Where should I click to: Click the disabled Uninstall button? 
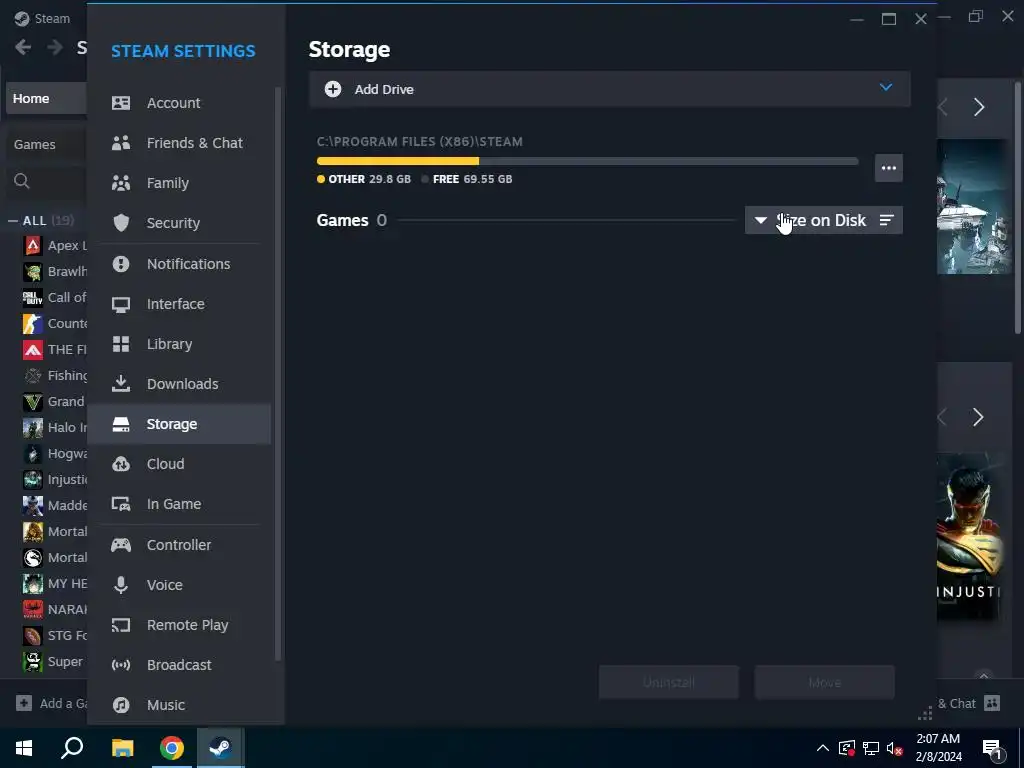click(x=669, y=682)
